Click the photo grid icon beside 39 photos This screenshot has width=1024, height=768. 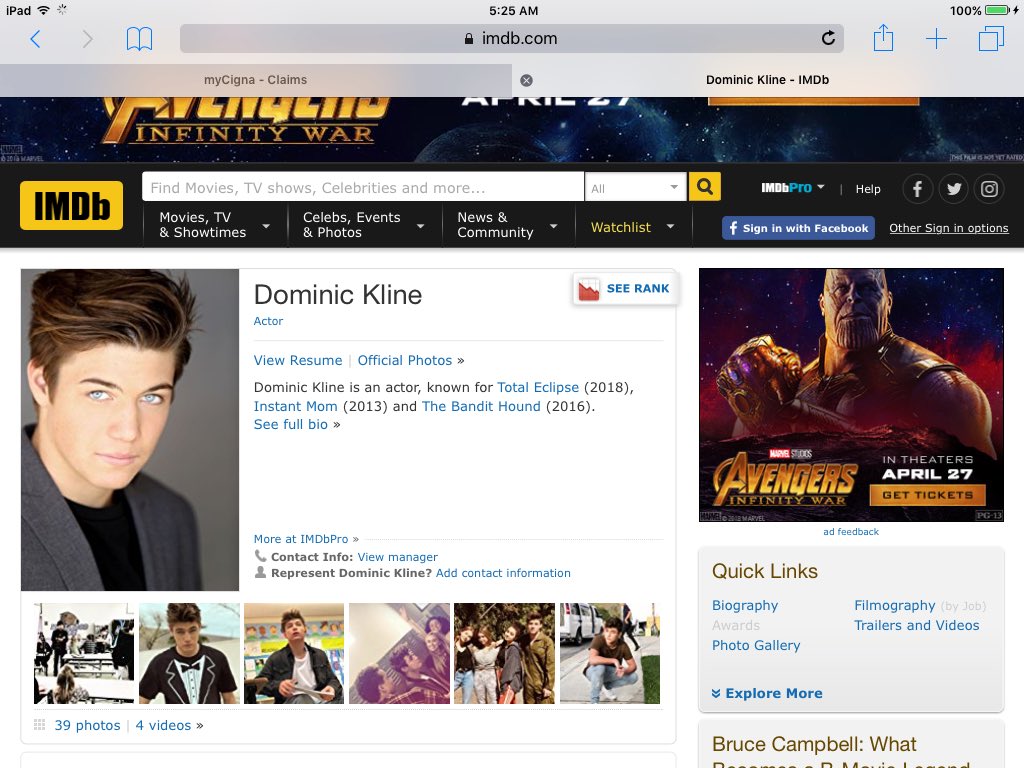pos(39,725)
